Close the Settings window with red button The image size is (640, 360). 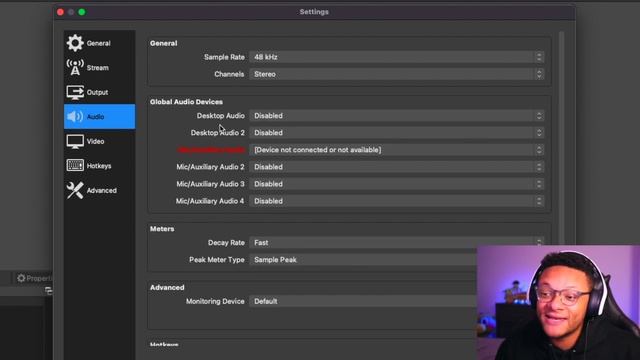(60, 12)
